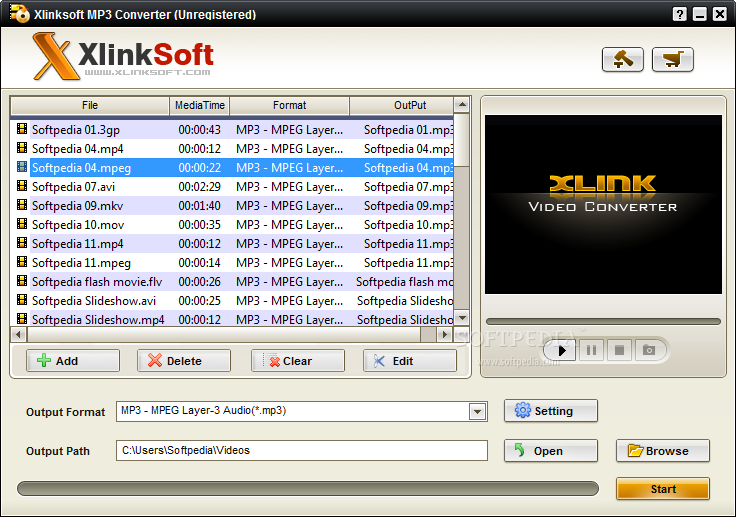Click the horizontal scroll right arrow

click(x=444, y=334)
